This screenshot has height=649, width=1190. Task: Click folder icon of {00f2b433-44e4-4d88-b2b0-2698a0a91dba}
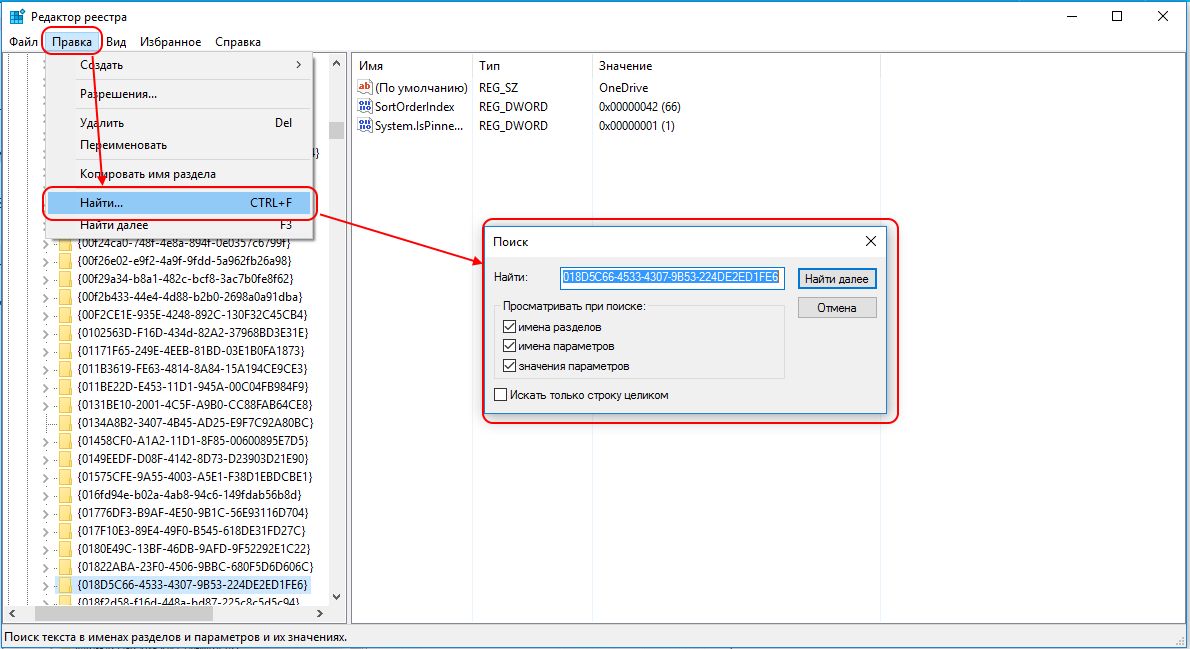[65, 297]
